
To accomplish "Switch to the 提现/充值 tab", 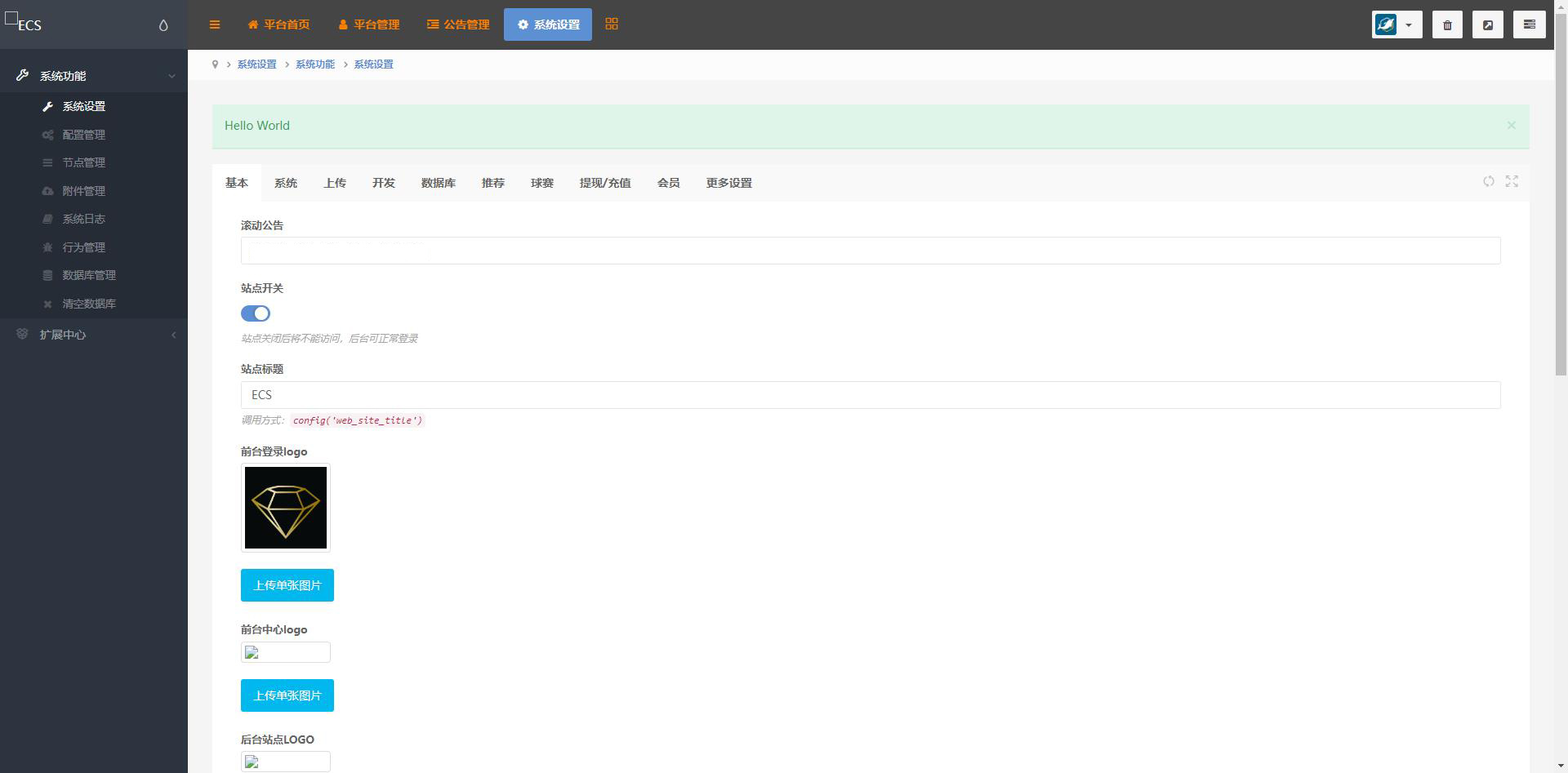I will (x=605, y=183).
